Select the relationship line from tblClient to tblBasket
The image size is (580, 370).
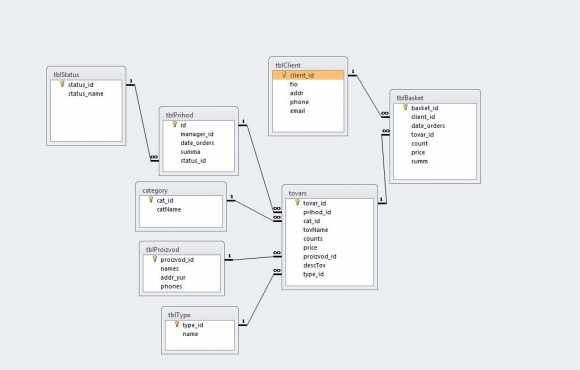point(368,96)
